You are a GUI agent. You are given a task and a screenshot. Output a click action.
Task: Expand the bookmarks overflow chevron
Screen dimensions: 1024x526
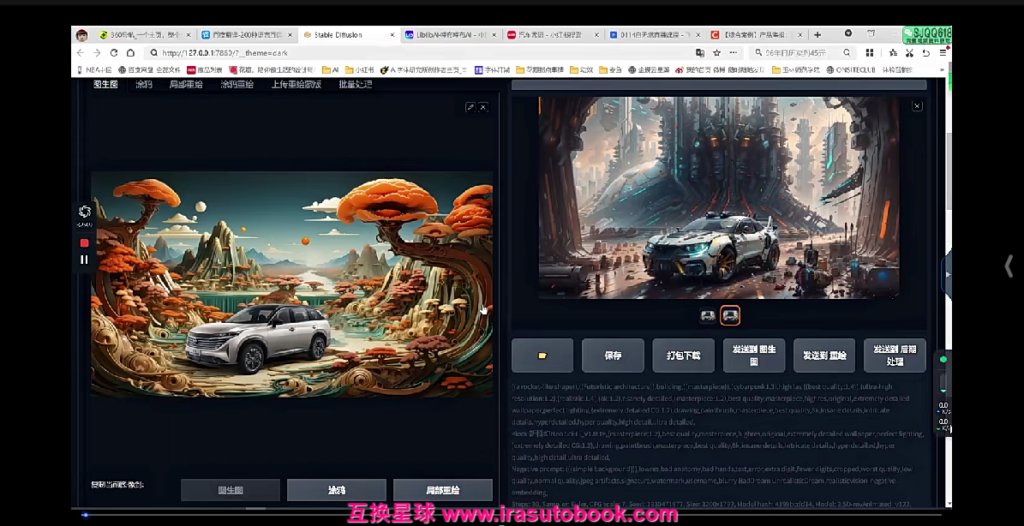(942, 70)
